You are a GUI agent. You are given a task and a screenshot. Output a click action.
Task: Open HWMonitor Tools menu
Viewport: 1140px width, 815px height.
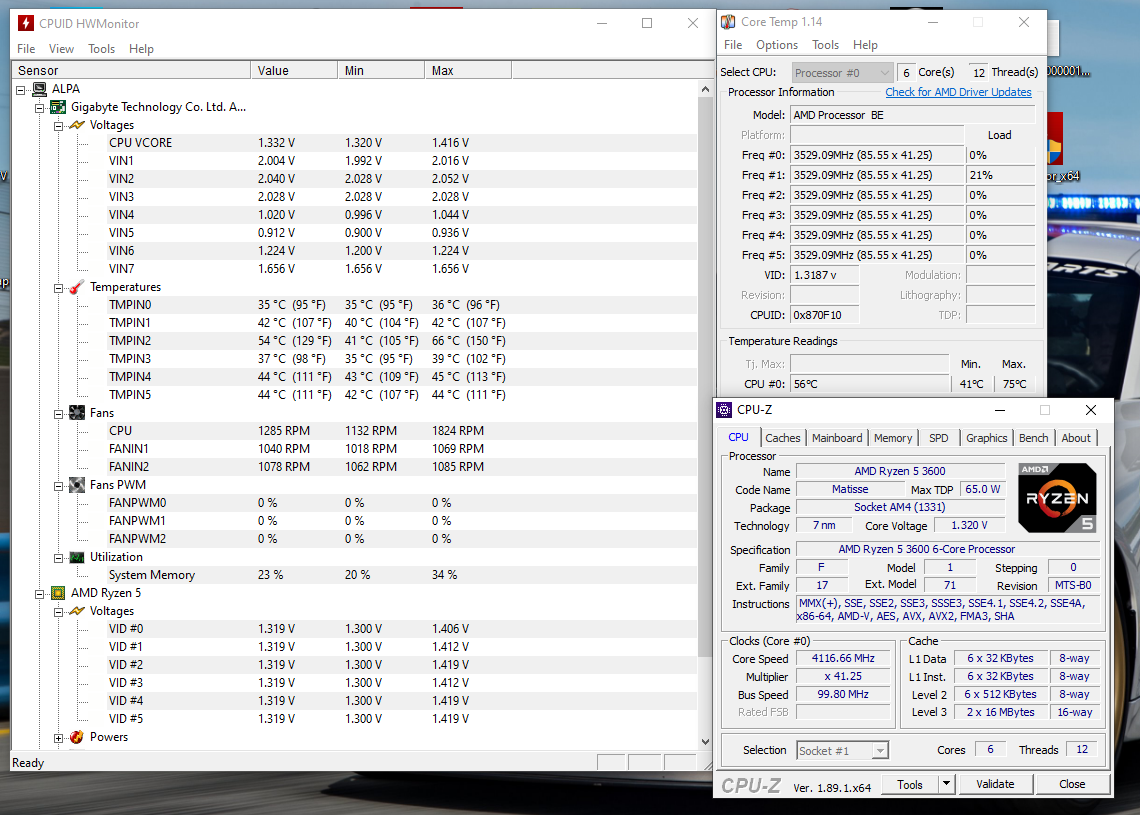pos(101,49)
